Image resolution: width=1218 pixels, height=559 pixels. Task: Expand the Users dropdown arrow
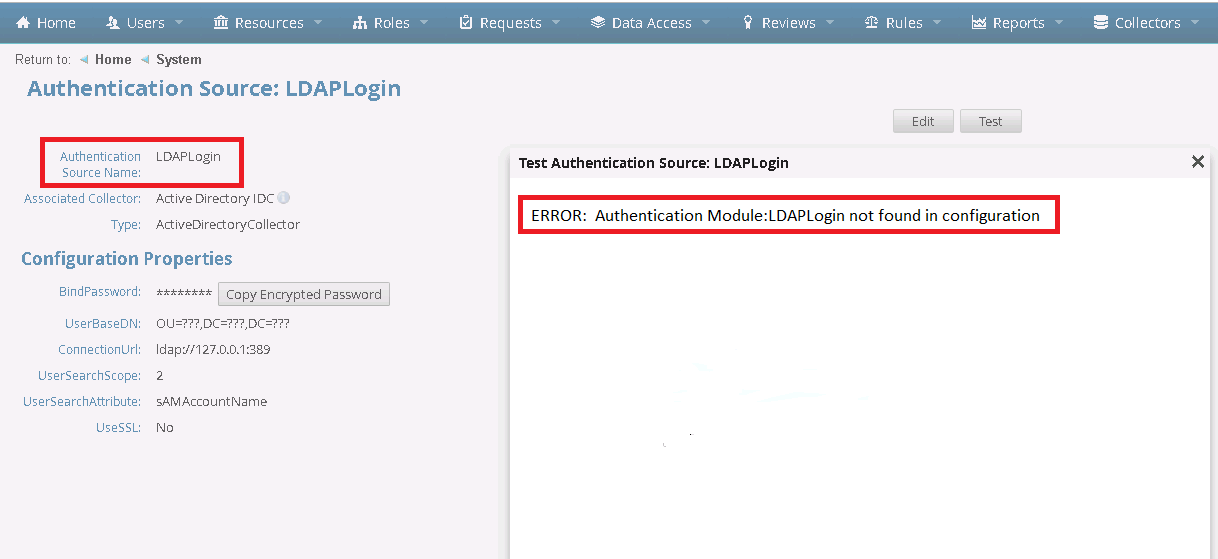[x=179, y=22]
